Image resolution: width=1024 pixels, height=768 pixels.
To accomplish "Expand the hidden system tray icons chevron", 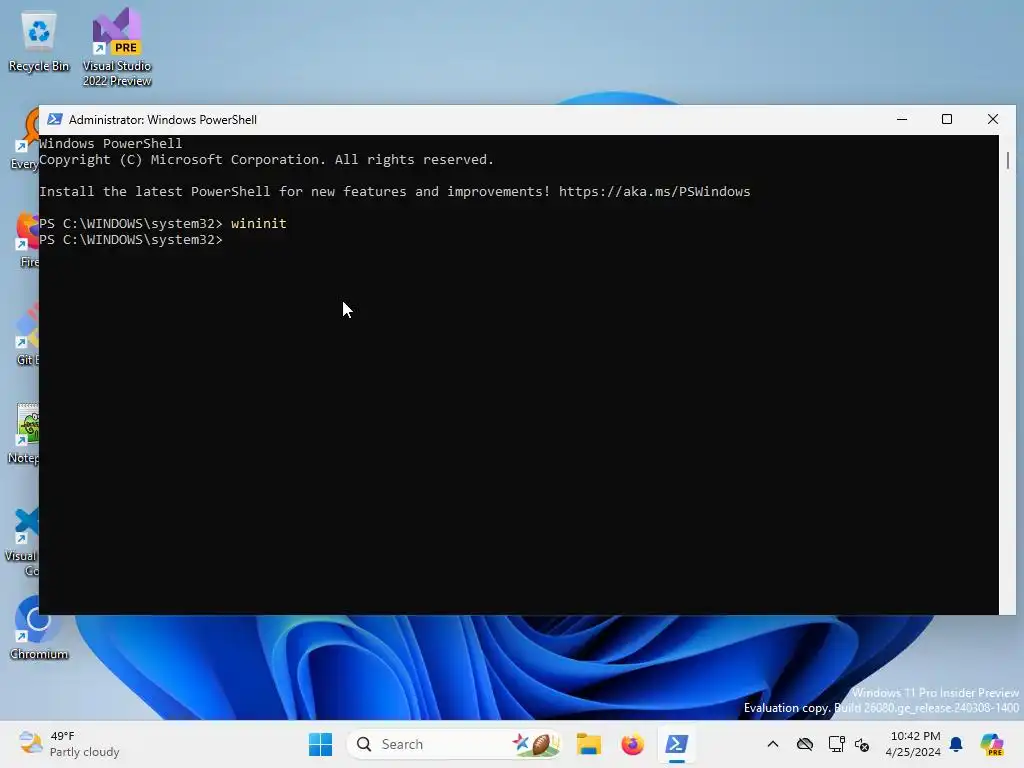I will coord(773,744).
